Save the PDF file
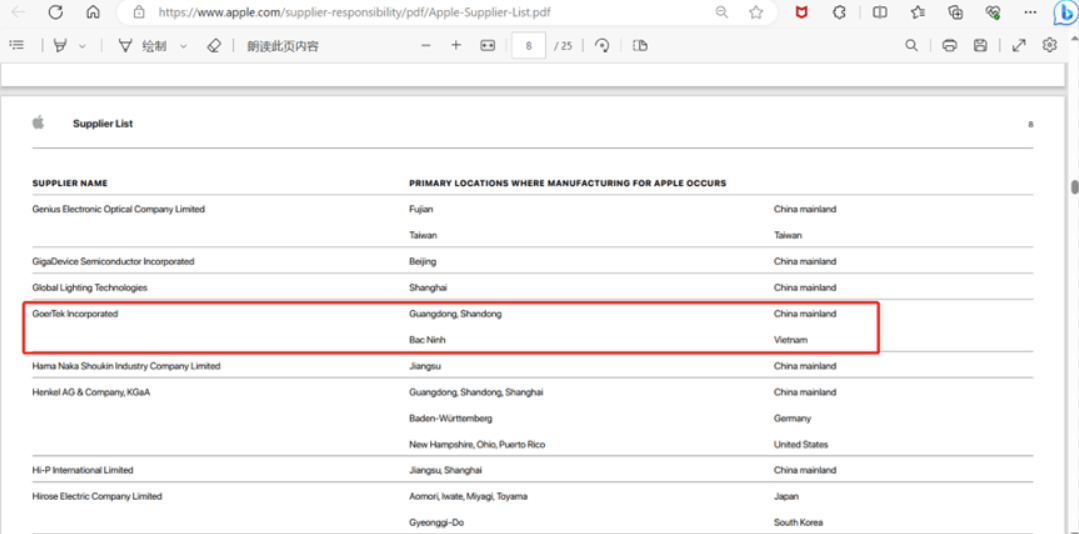 [980, 46]
